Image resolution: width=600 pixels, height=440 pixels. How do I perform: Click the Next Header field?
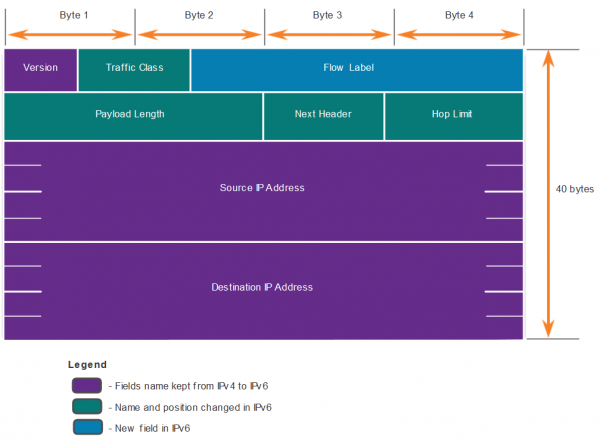pyautogui.click(x=323, y=115)
